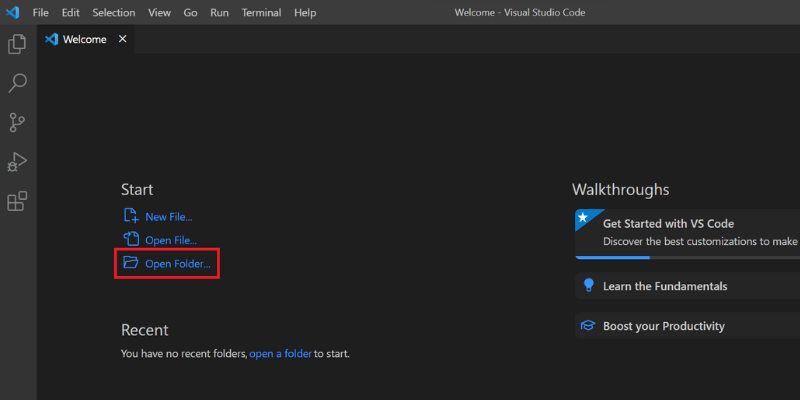Click the Start heading text

coord(137,190)
